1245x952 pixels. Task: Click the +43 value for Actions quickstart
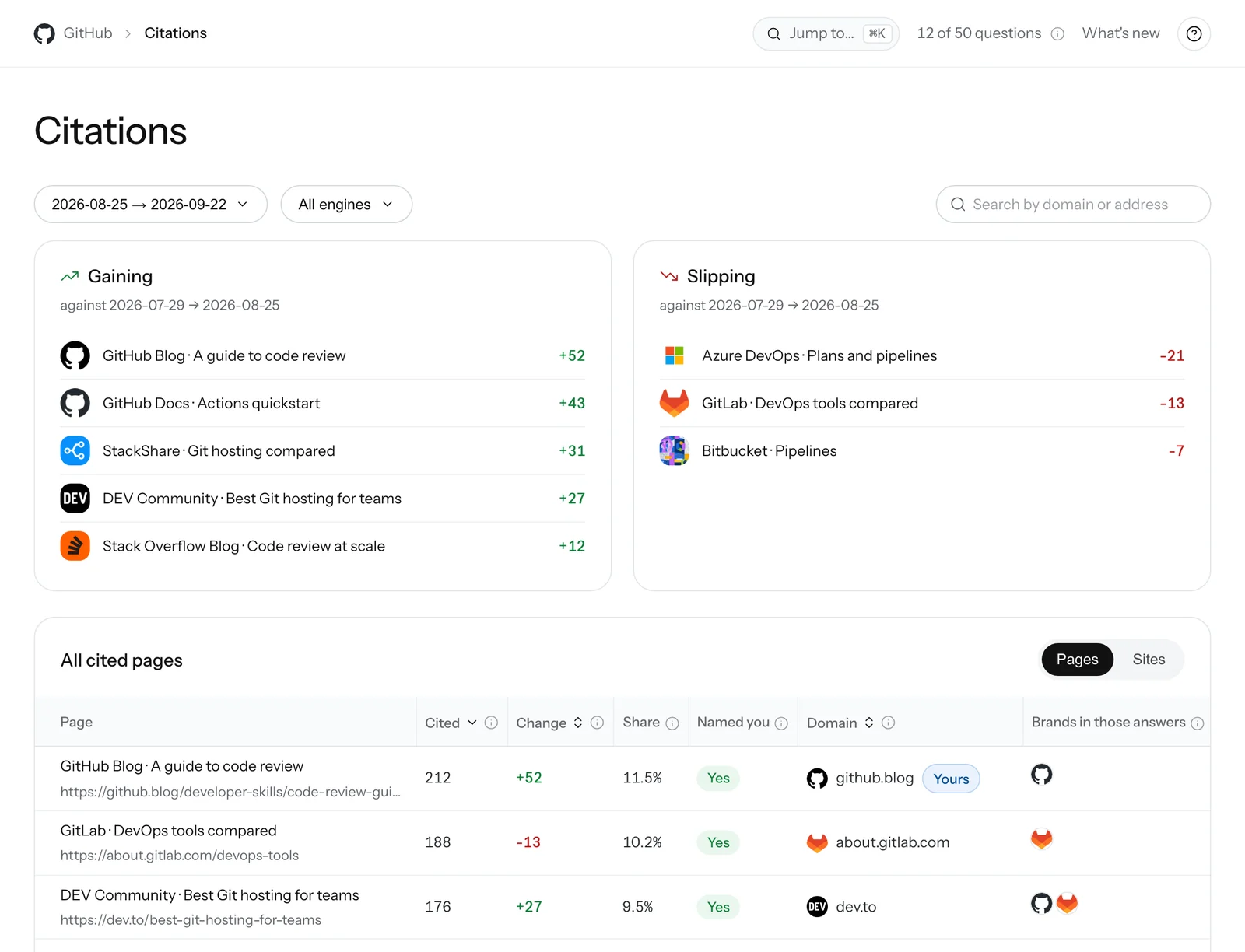[572, 403]
